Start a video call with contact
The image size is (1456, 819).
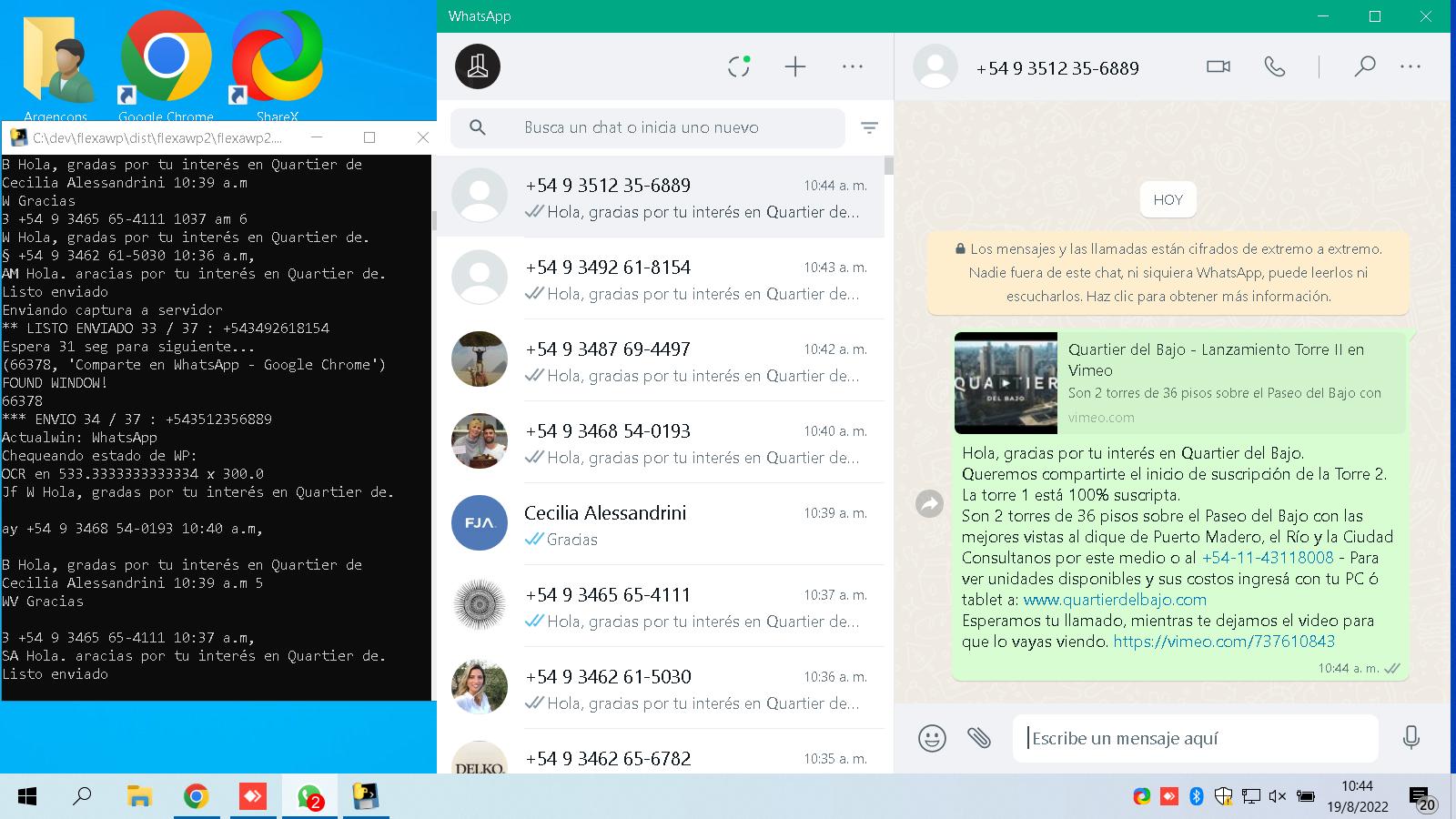click(x=1218, y=66)
